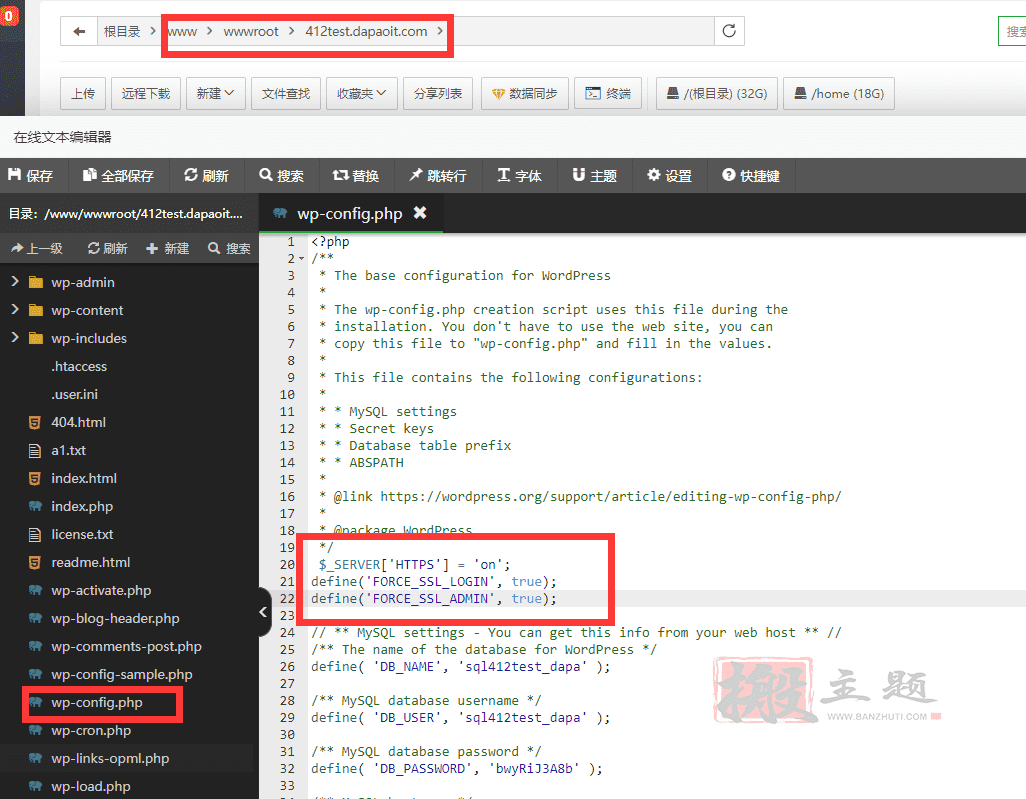Image resolution: width=1026 pixels, height=799 pixels.
Task: Collapse the sidebar using the arrow handle
Action: (264, 612)
